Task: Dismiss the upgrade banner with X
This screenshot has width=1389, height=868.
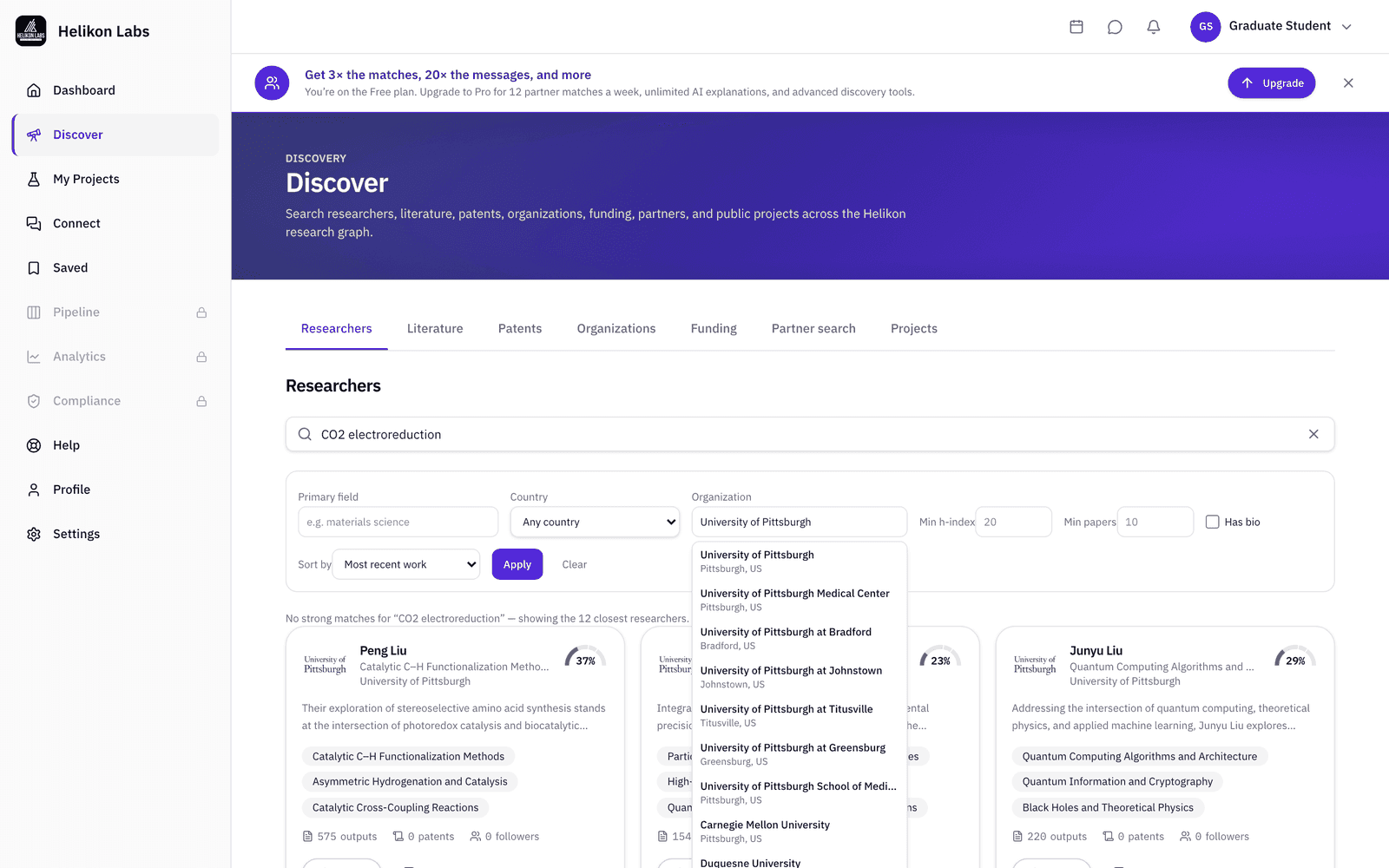Action: 1348,83
